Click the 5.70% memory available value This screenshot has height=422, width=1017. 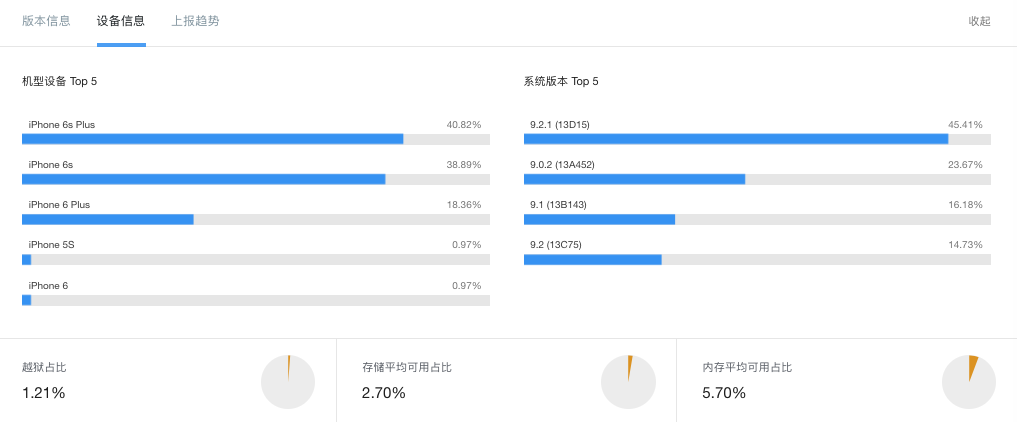(724, 393)
